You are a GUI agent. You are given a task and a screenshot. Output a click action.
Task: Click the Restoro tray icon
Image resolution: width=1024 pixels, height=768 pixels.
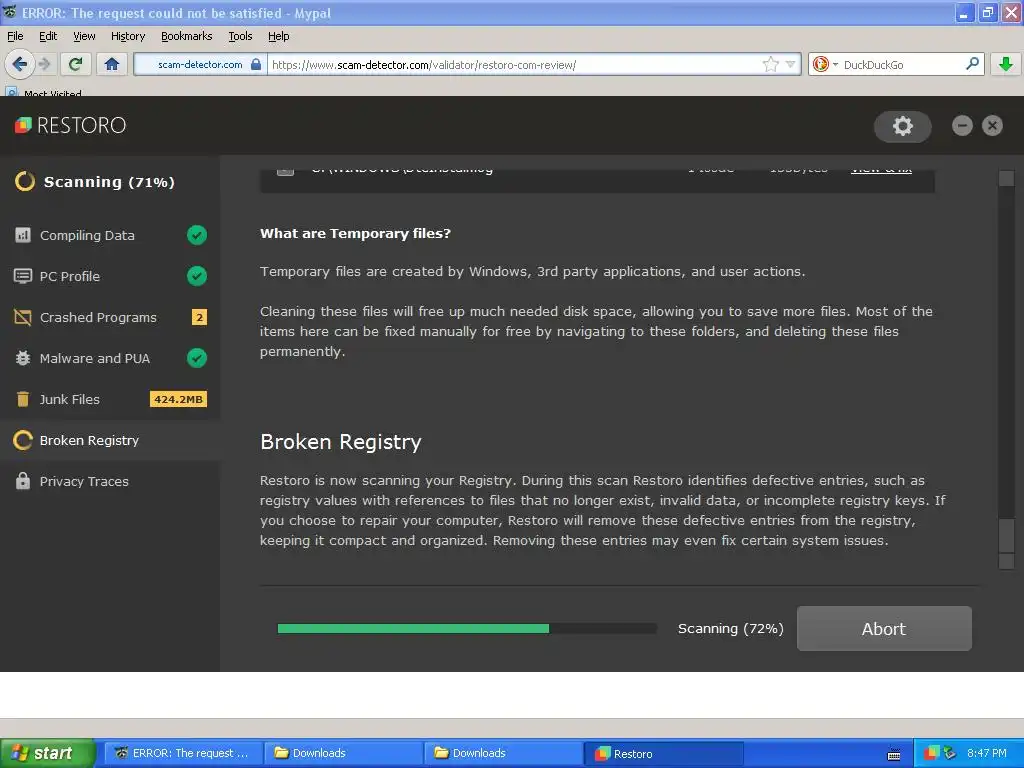pyautogui.click(x=932, y=753)
